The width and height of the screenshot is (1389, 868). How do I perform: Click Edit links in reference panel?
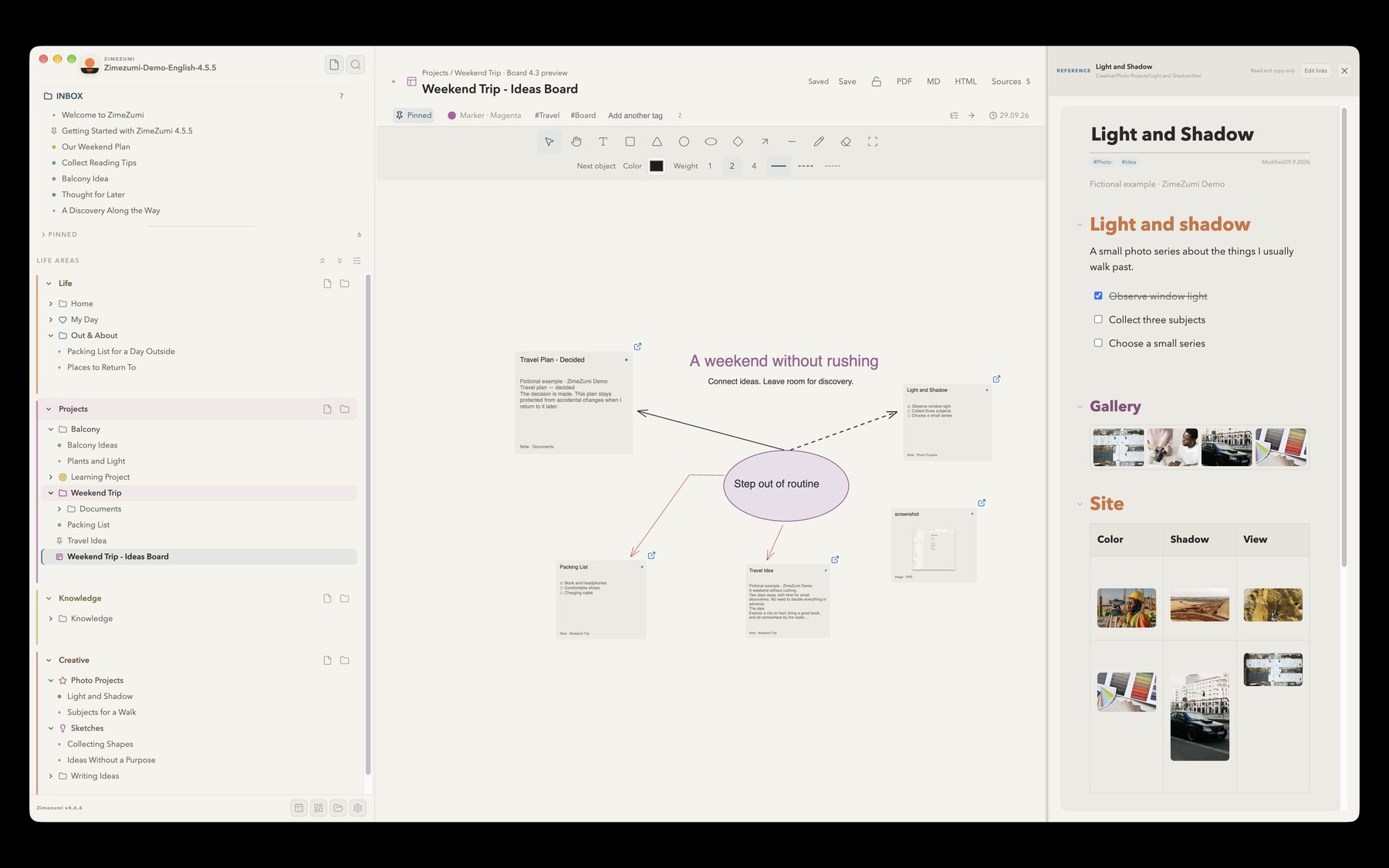(x=1316, y=71)
